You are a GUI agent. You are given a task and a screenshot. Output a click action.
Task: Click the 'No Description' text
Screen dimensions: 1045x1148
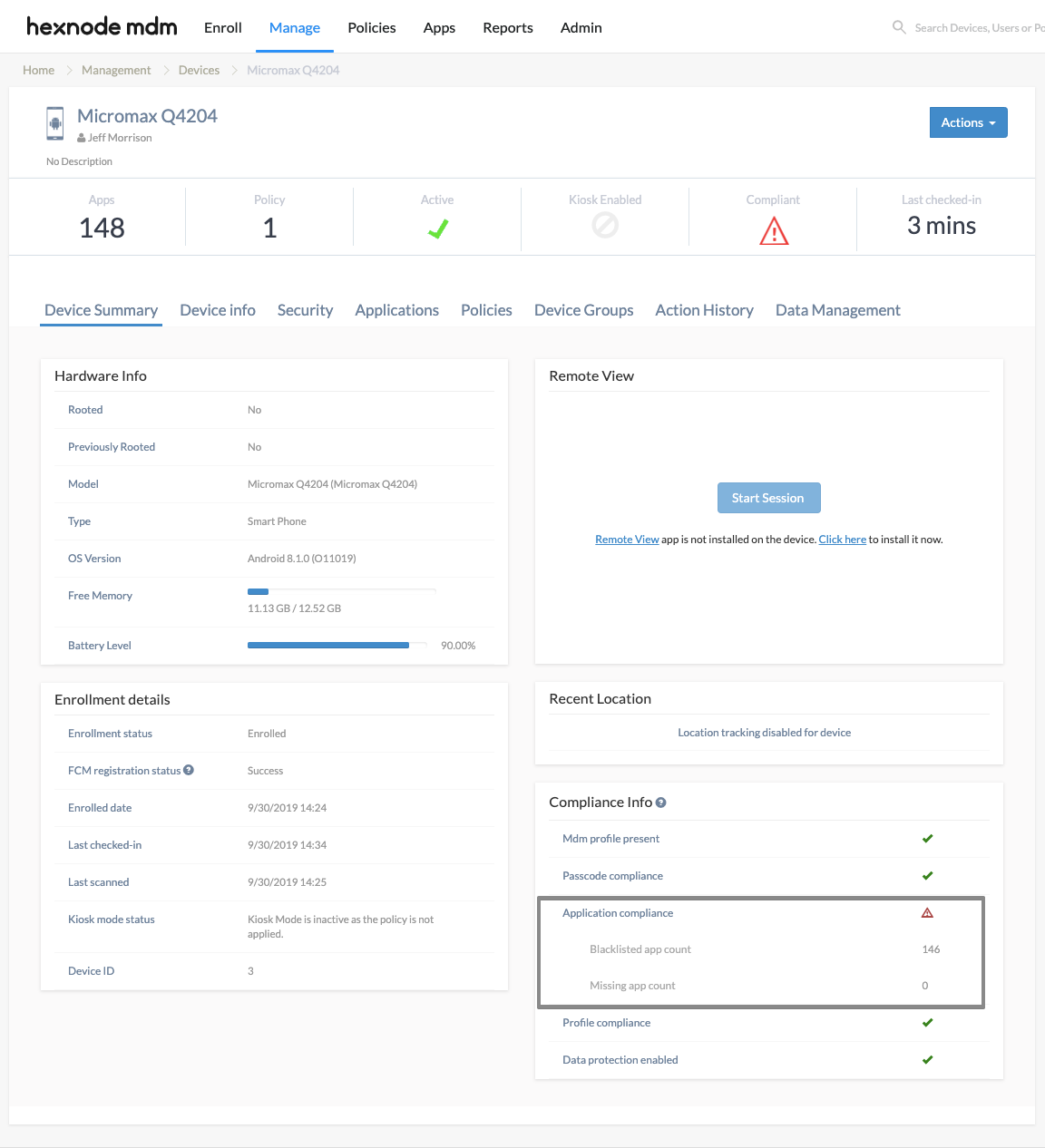80,161
